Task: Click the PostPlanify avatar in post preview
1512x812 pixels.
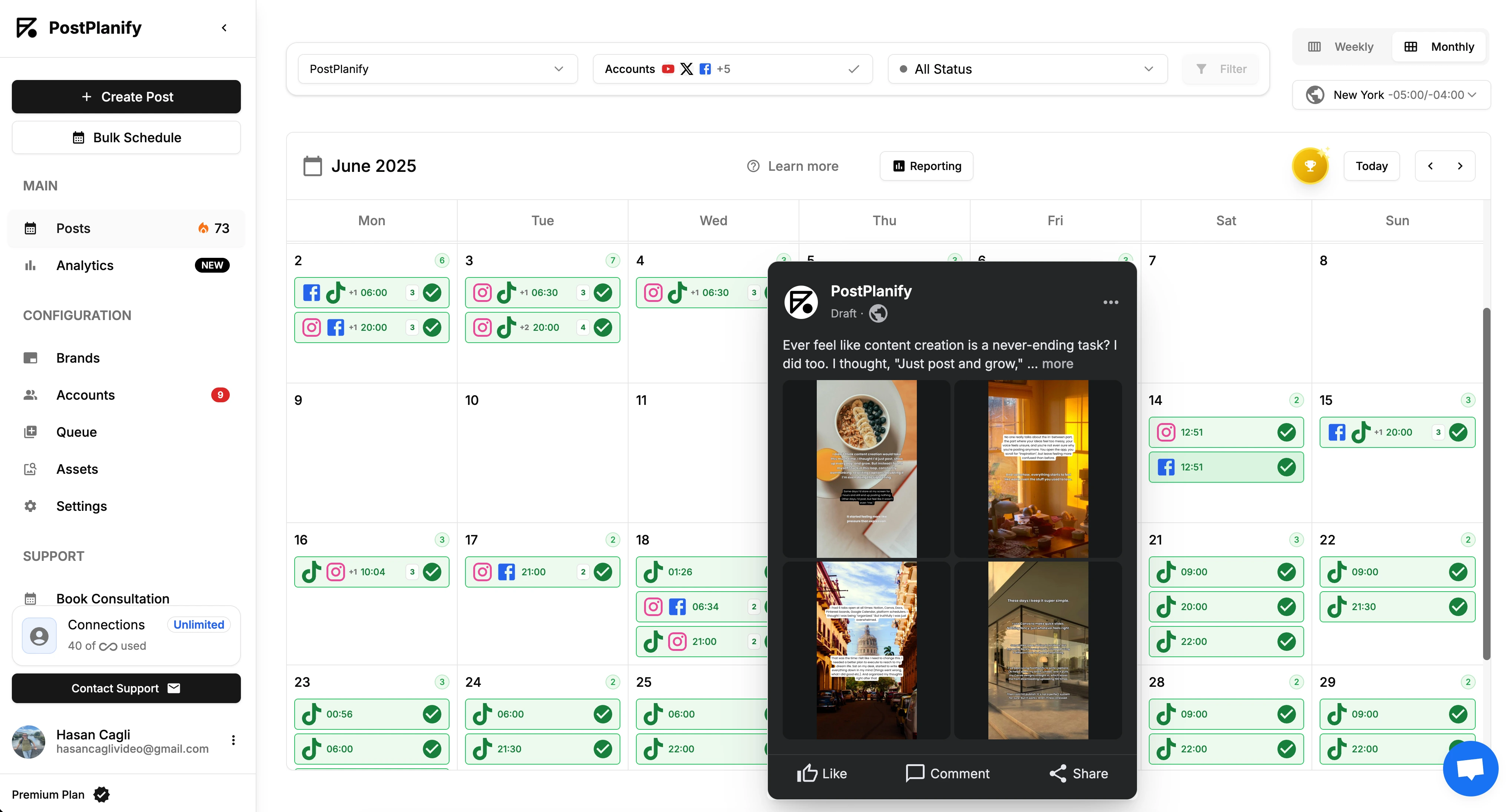Action: (801, 302)
